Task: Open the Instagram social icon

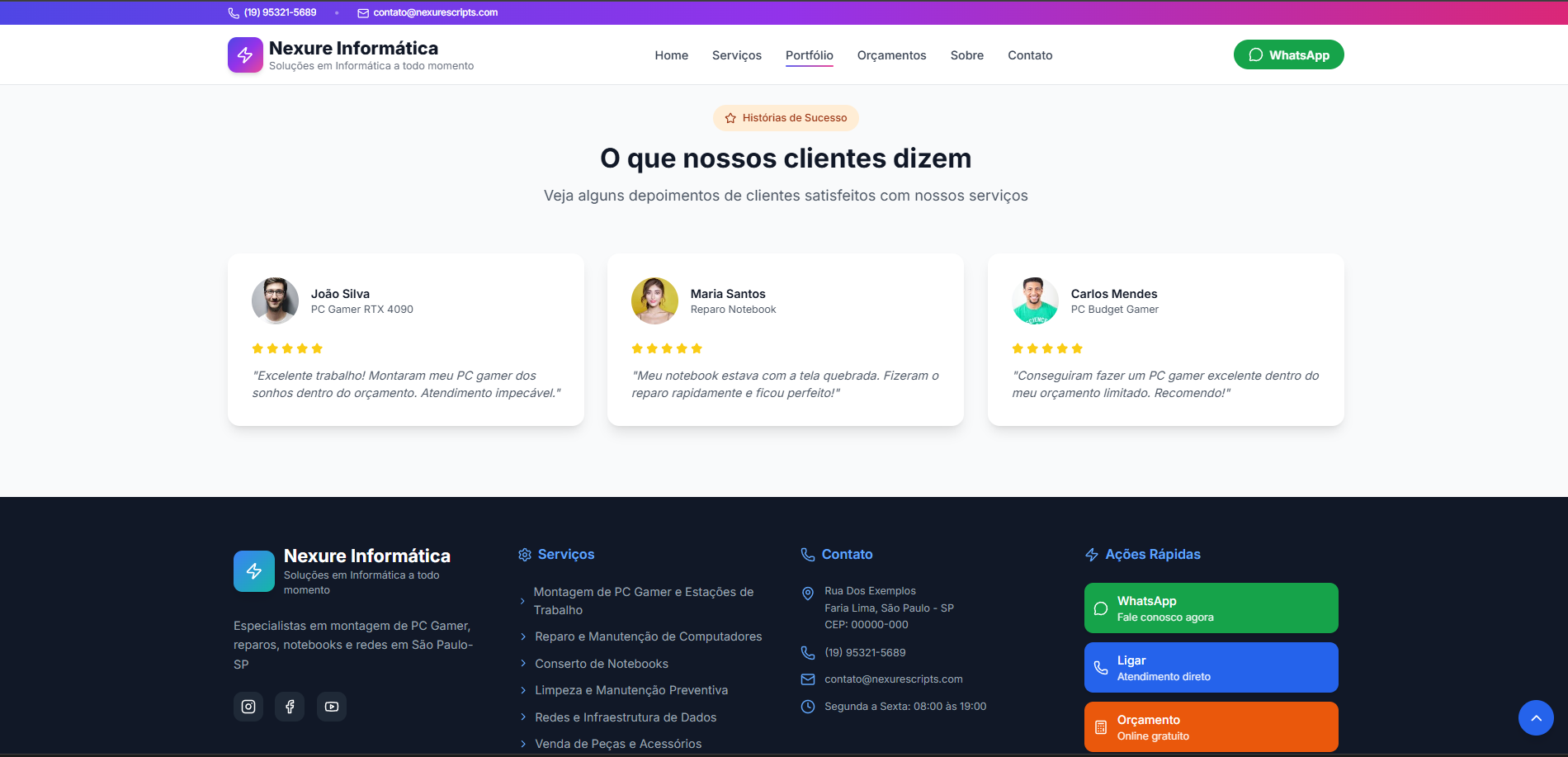Action: (x=248, y=707)
